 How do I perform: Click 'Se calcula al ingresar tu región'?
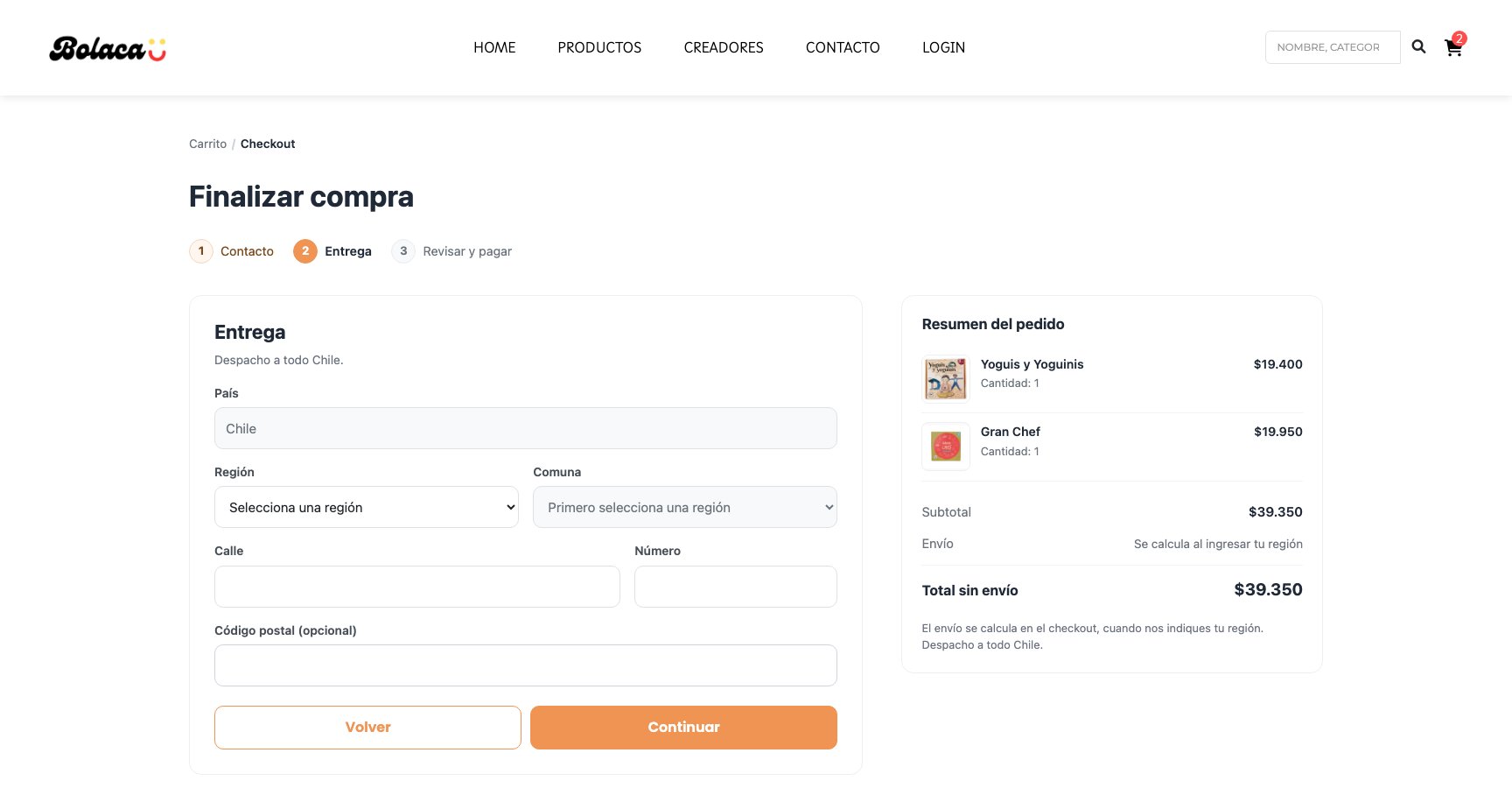1218,544
